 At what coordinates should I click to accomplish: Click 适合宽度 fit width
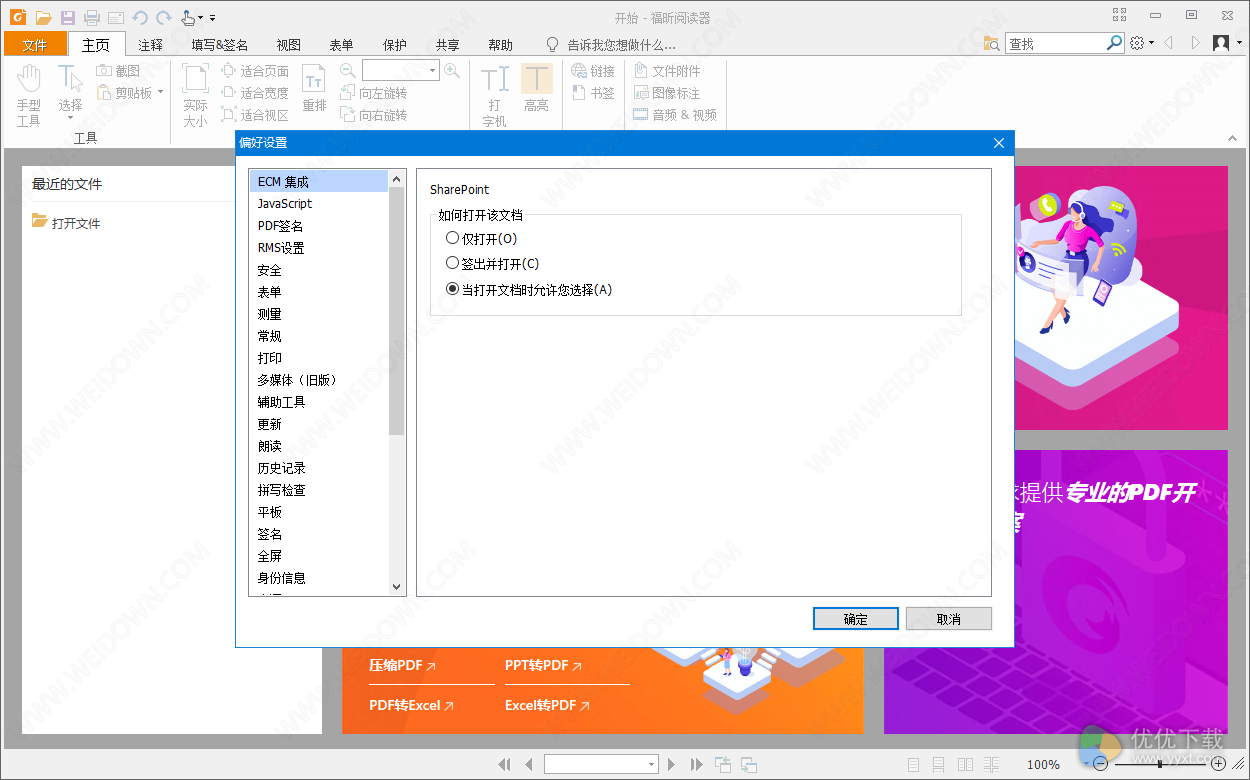255,93
